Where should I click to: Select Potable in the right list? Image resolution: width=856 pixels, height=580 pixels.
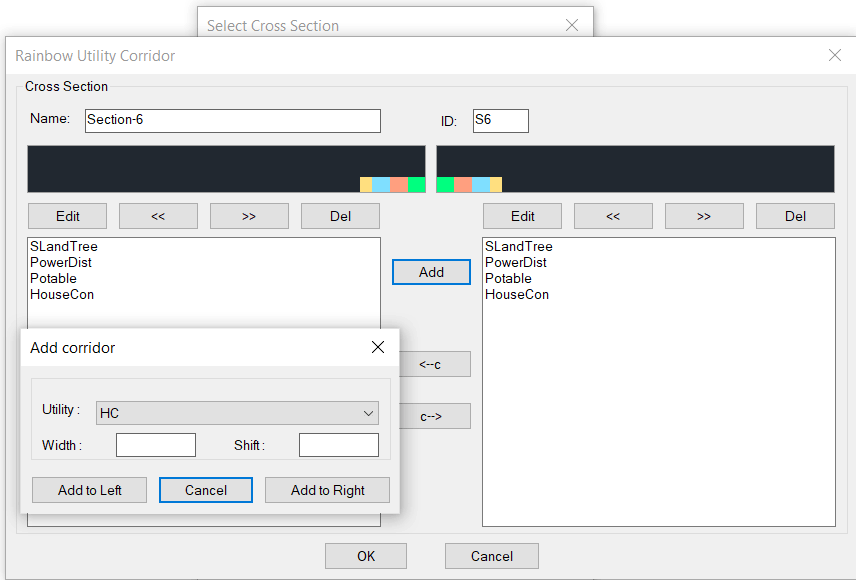[x=508, y=278]
